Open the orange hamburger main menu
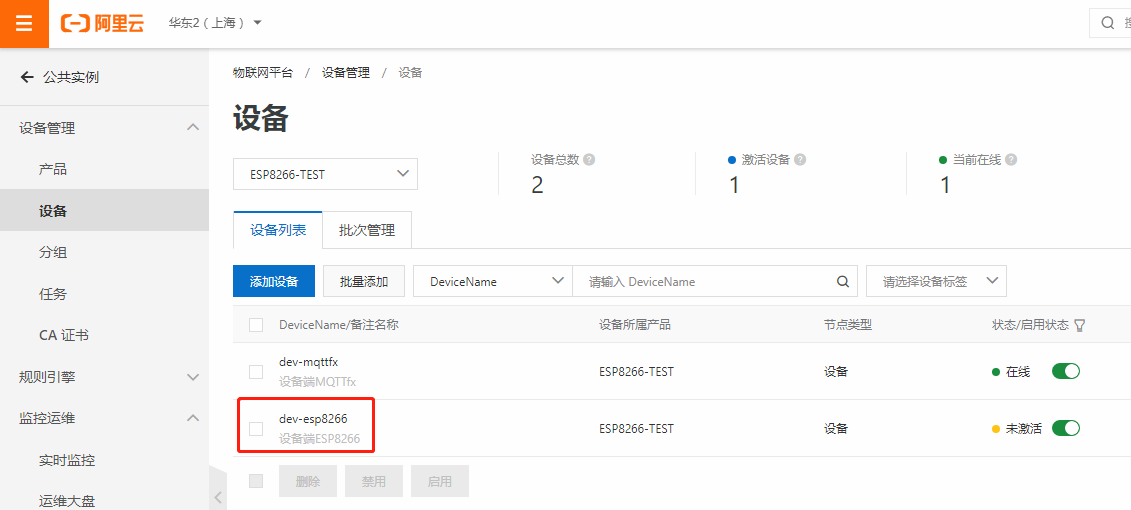Screen dimensions: 1131x510 (24, 23)
